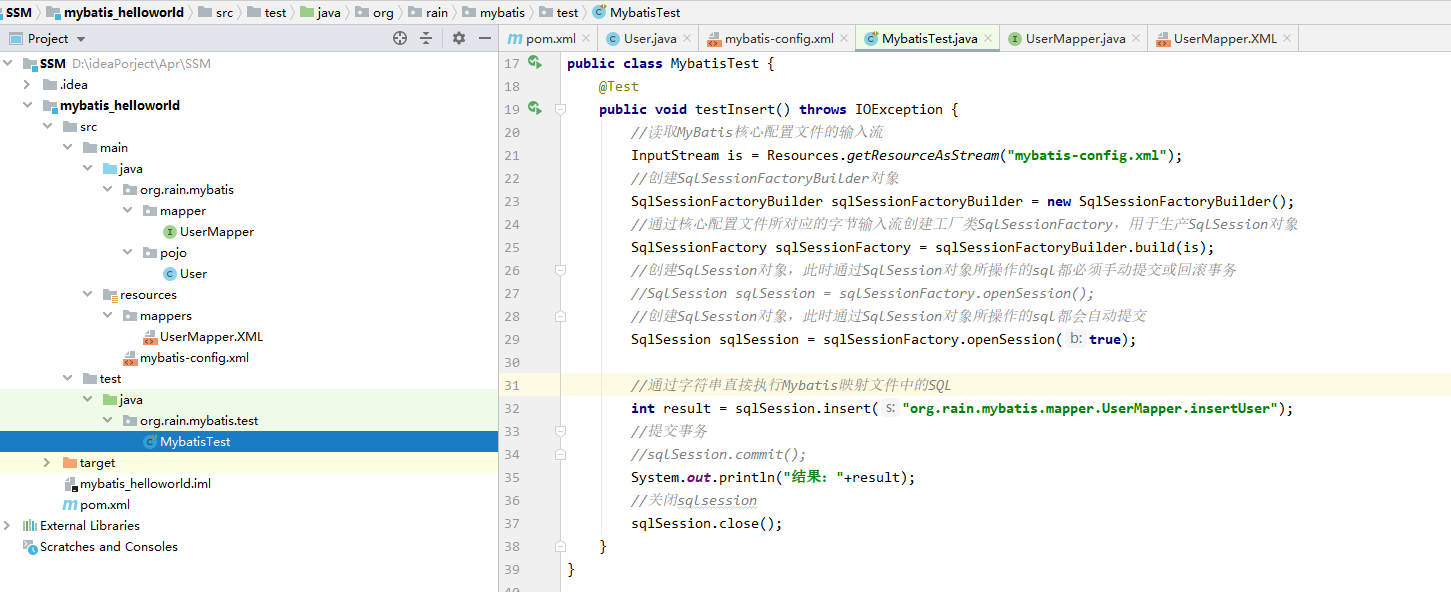
Task: Select the User class tree row
Action: [x=249, y=274]
